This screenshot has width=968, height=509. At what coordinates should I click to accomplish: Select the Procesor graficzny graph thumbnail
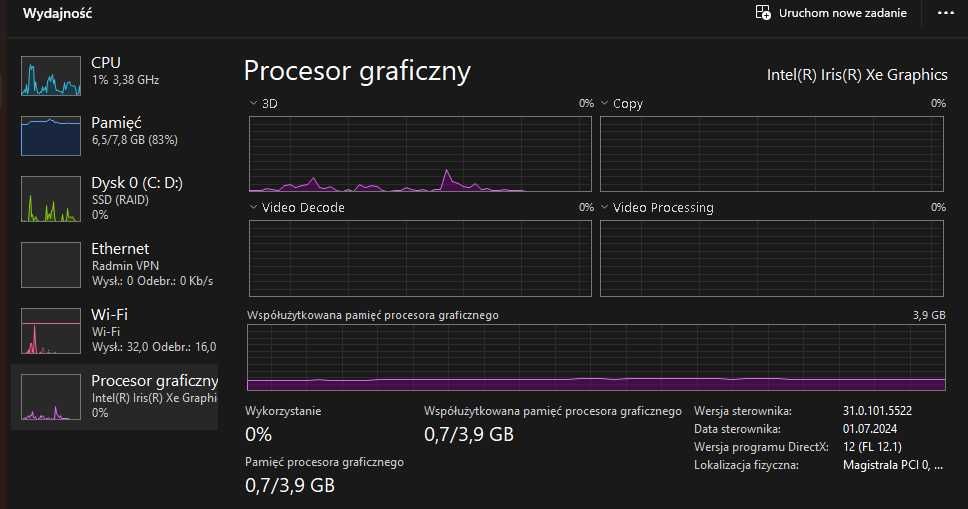(x=50, y=397)
